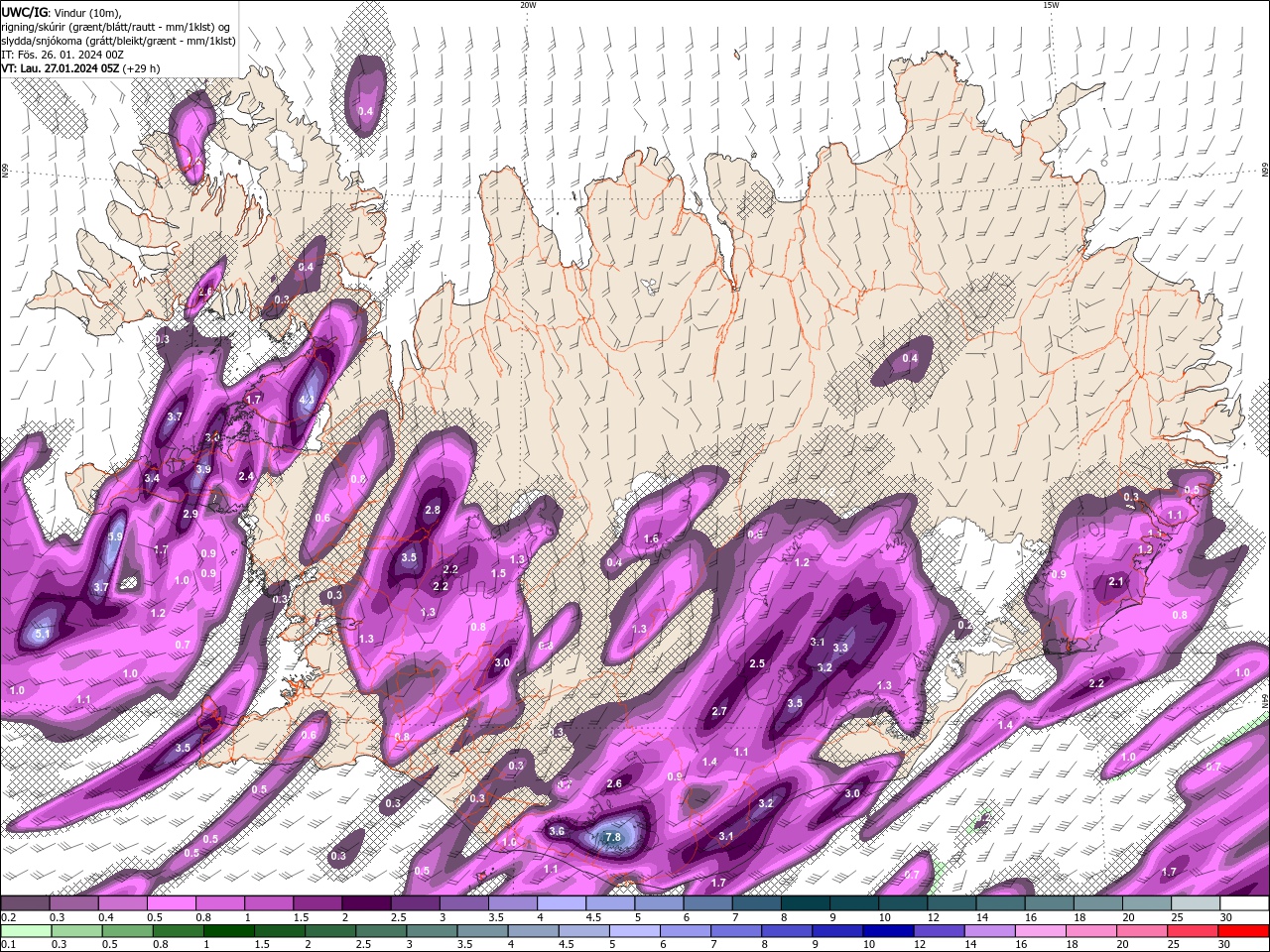Select the 2.1 value near the east coast

[1115, 581]
